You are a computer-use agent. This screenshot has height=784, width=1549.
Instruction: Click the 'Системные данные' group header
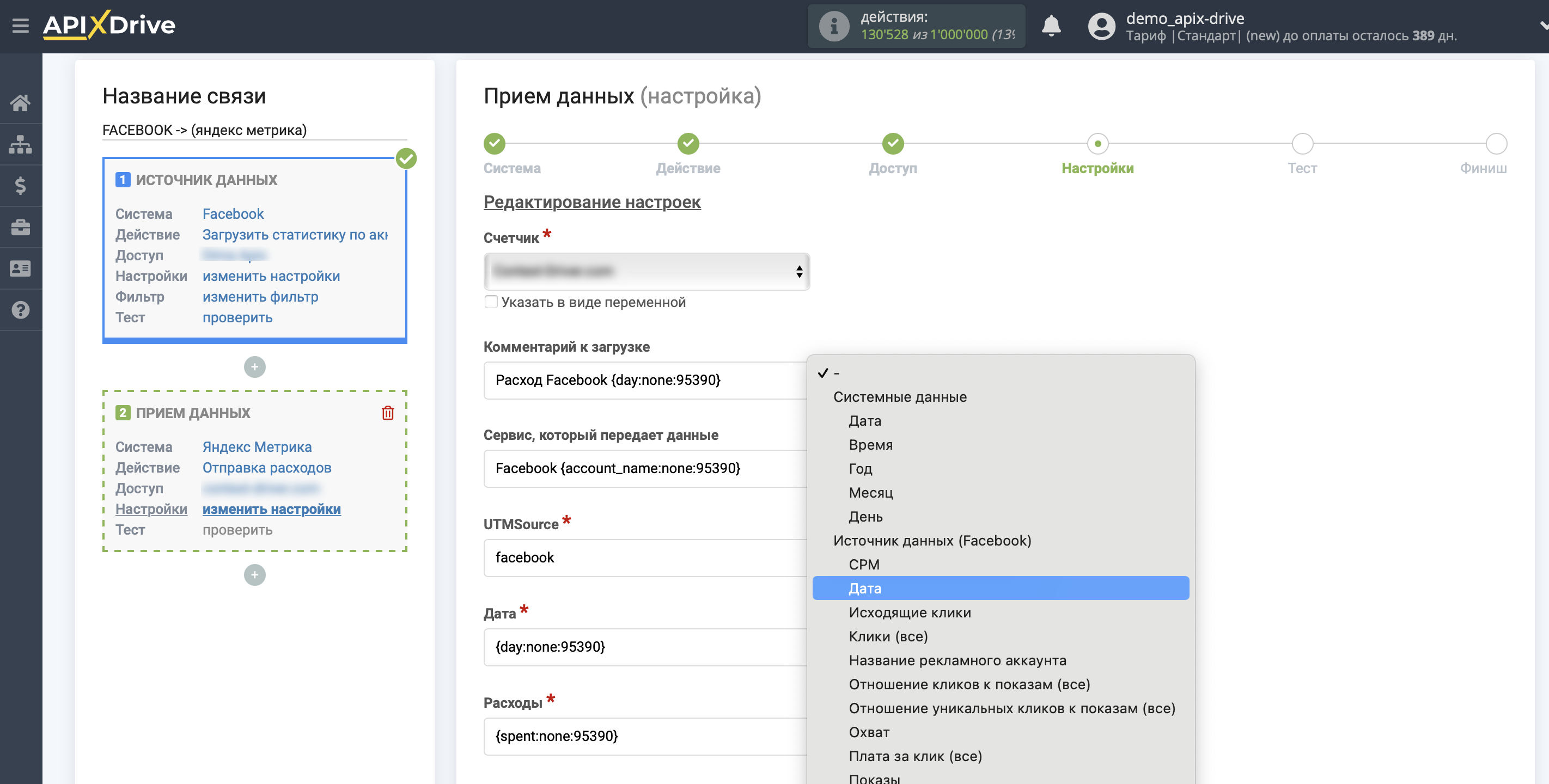[x=900, y=397]
